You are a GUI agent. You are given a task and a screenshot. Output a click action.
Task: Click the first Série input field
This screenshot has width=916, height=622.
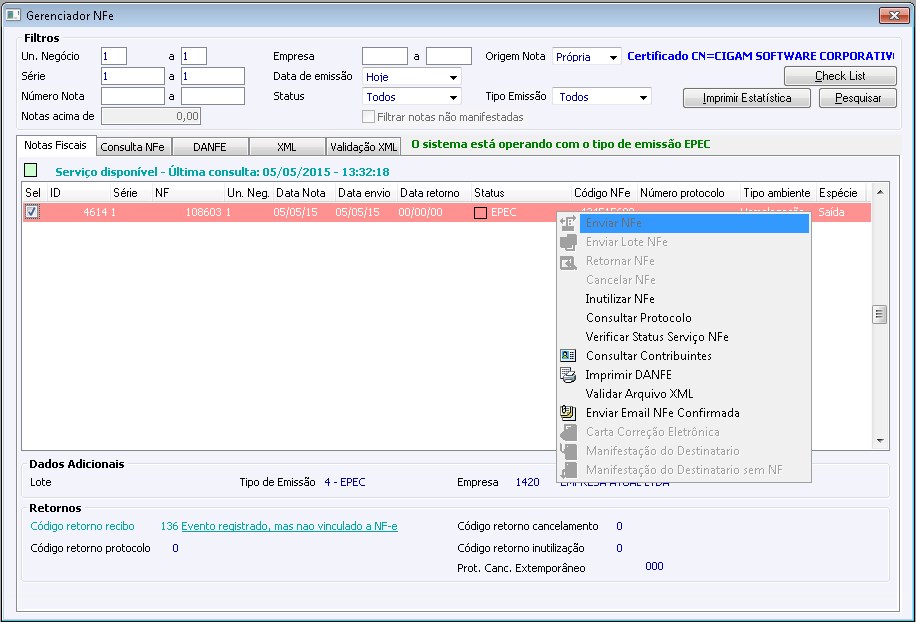click(x=133, y=76)
